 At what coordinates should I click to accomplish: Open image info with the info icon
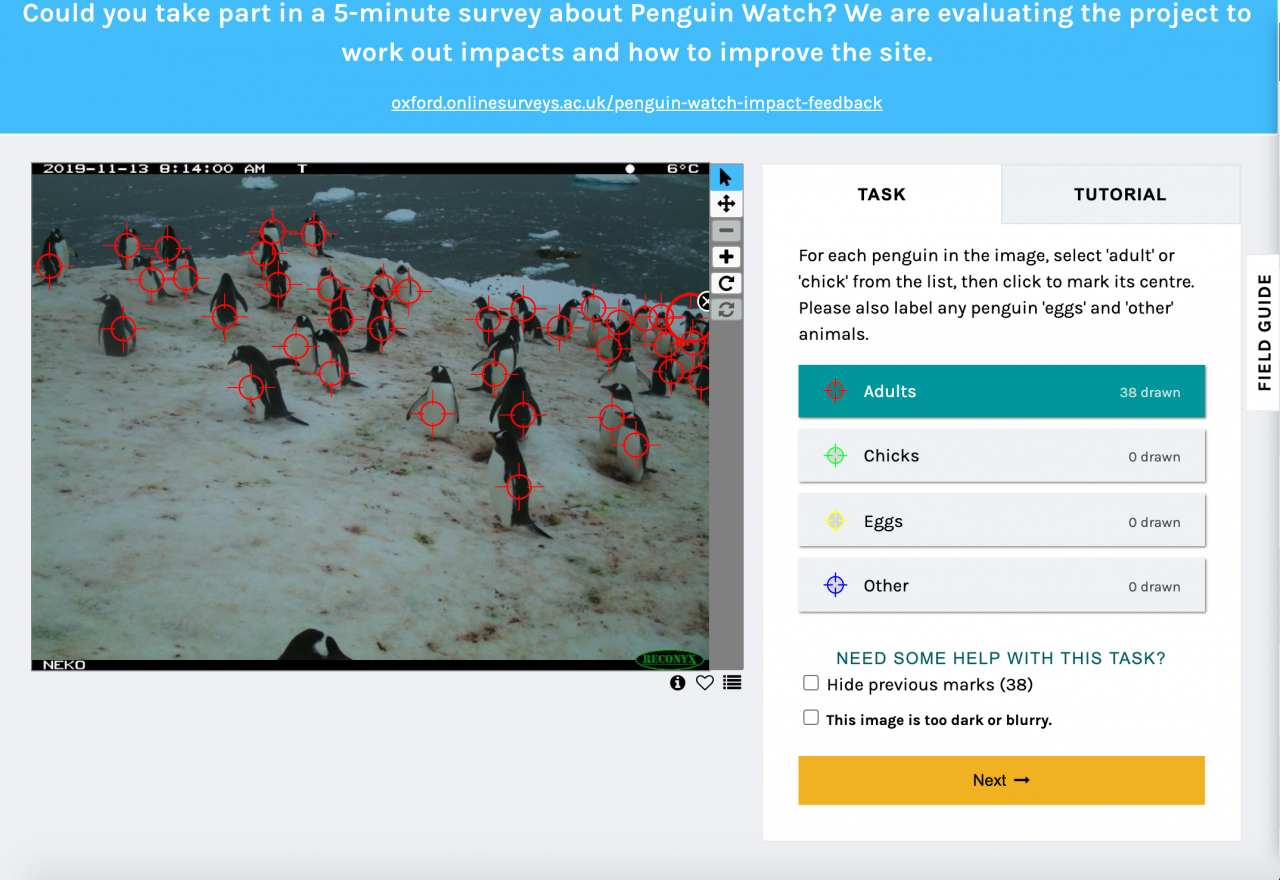pos(678,683)
